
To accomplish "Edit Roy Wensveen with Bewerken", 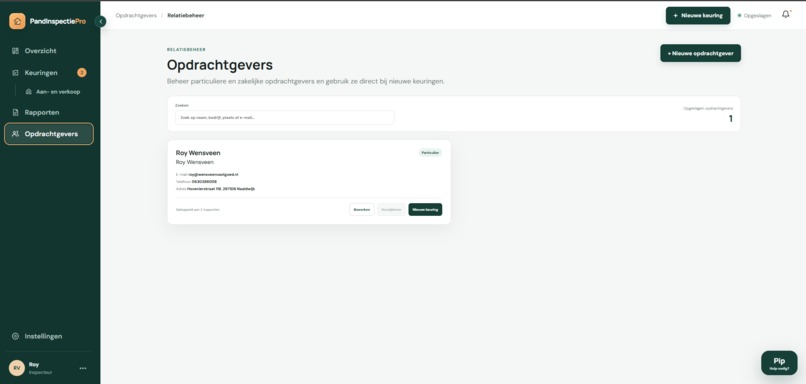I will tap(362, 210).
